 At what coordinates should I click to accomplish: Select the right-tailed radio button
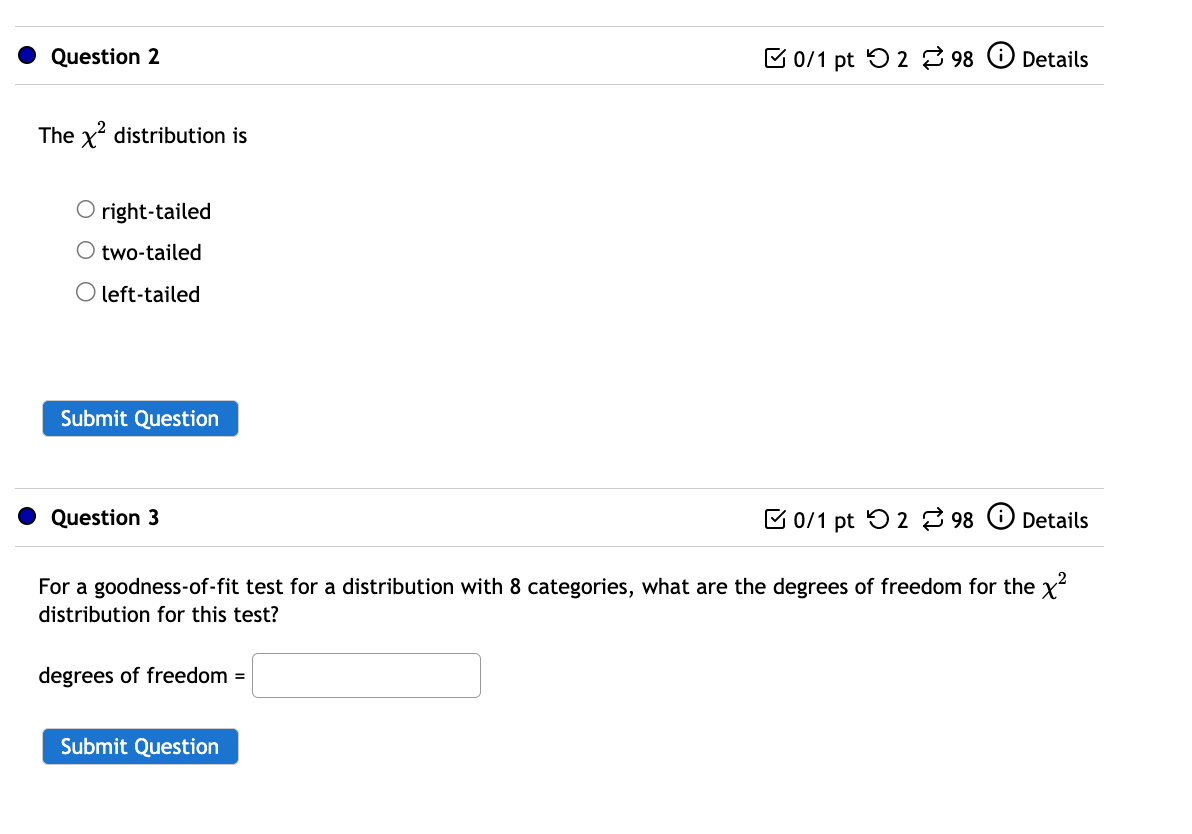coord(85,208)
